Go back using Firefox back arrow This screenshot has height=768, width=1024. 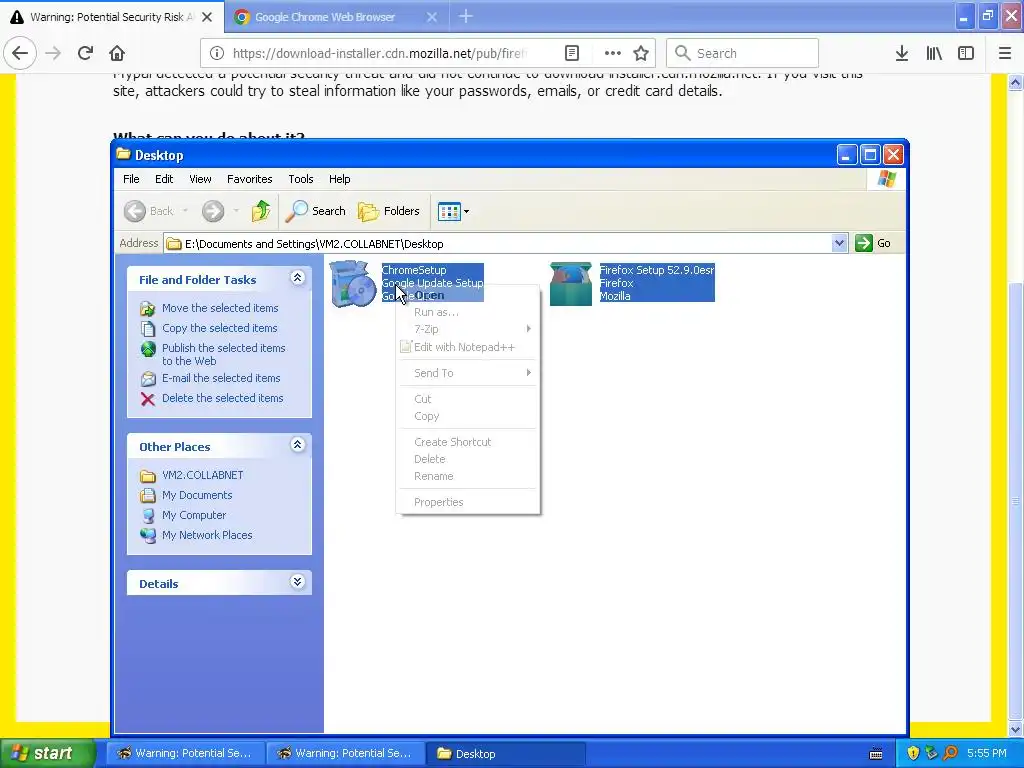pyautogui.click(x=20, y=53)
